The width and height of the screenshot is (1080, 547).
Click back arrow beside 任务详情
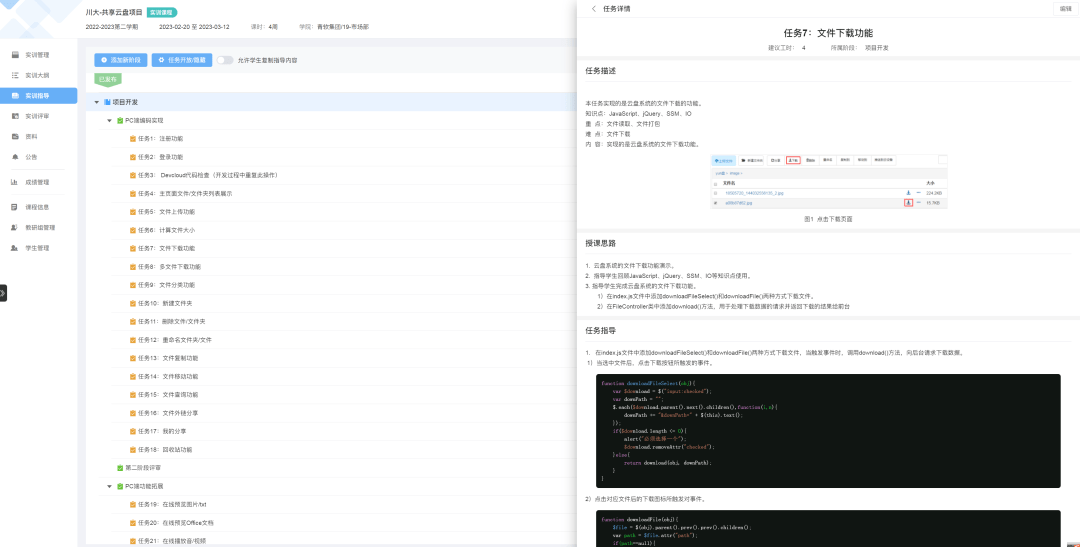click(594, 9)
